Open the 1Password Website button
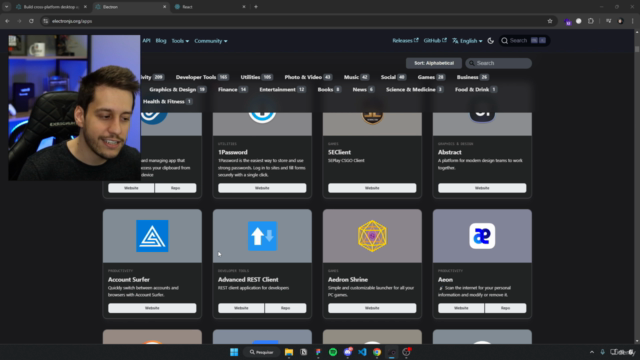 [x=262, y=188]
